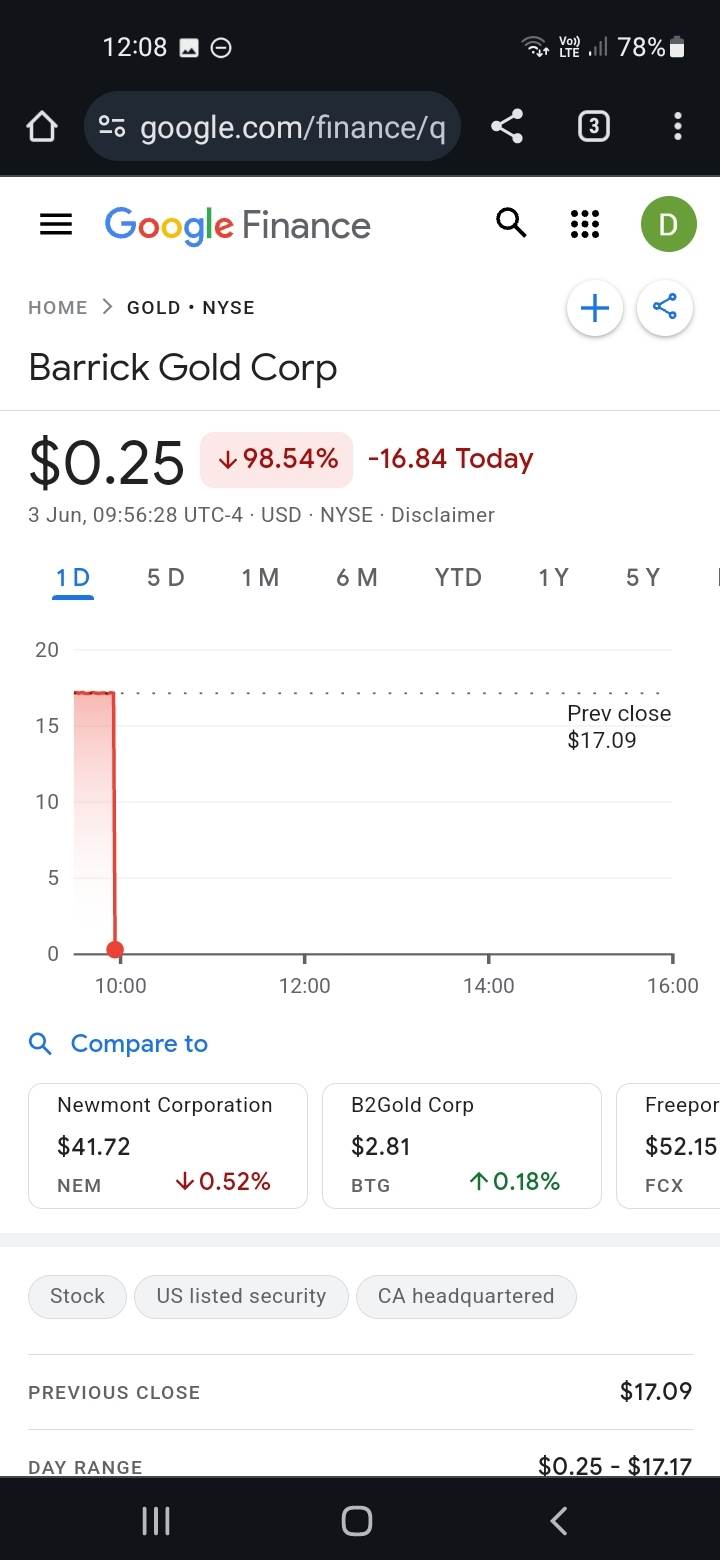Show the YTD chart range
Viewport: 720px width, 1560px height.
(x=458, y=577)
